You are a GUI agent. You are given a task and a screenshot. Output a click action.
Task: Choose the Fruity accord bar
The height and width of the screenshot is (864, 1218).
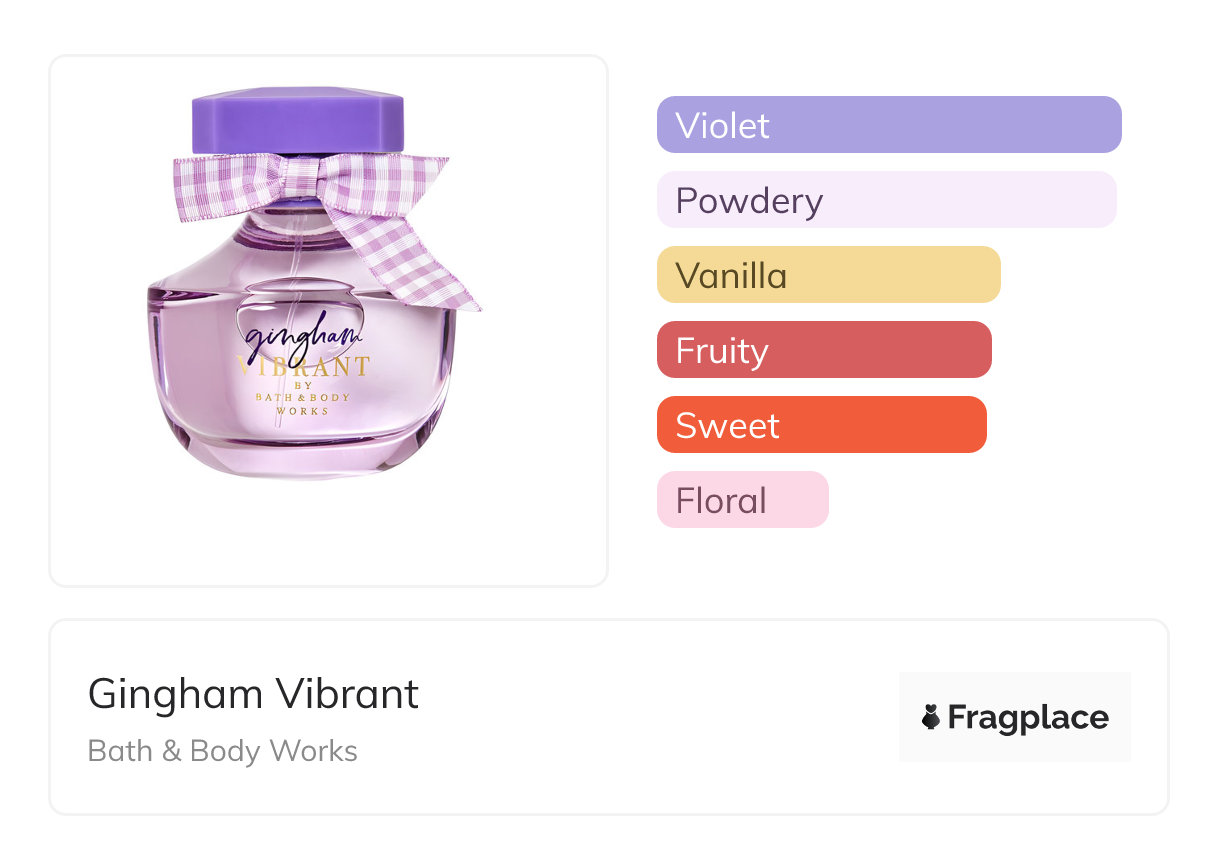point(824,350)
